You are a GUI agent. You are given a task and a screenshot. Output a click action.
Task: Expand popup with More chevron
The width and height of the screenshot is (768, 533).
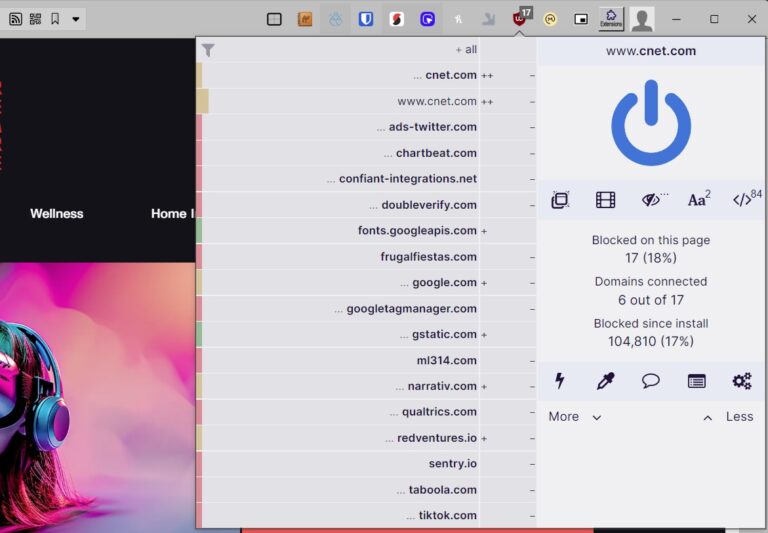point(575,417)
